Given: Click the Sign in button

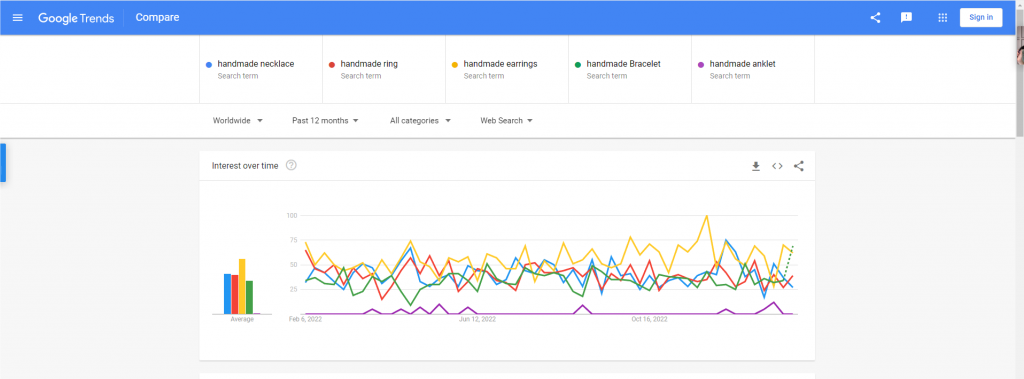Looking at the screenshot, I should pos(981,18).
